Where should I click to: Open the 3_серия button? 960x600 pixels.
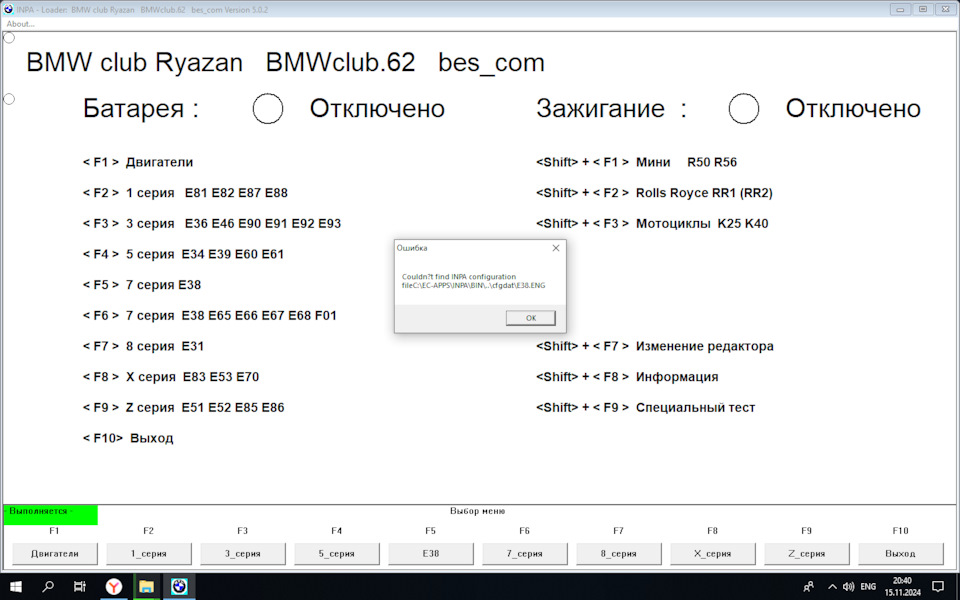coord(242,553)
